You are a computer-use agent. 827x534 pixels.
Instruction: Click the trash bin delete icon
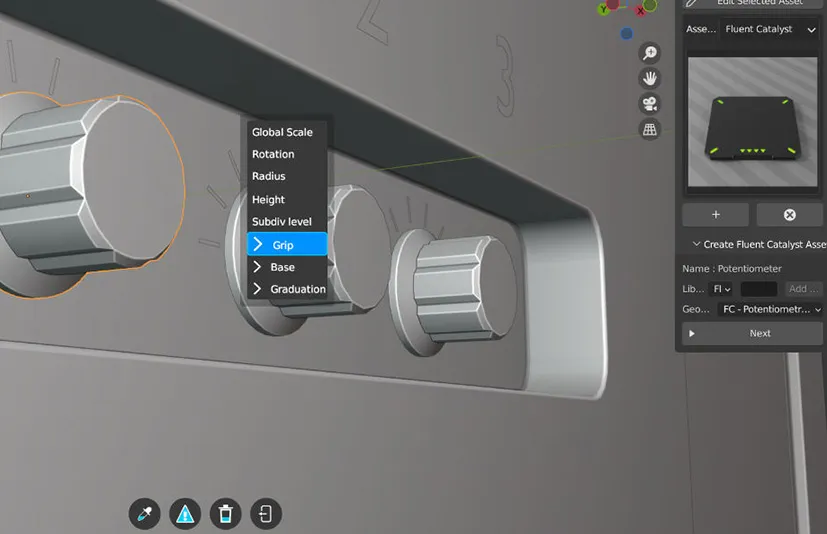226,514
